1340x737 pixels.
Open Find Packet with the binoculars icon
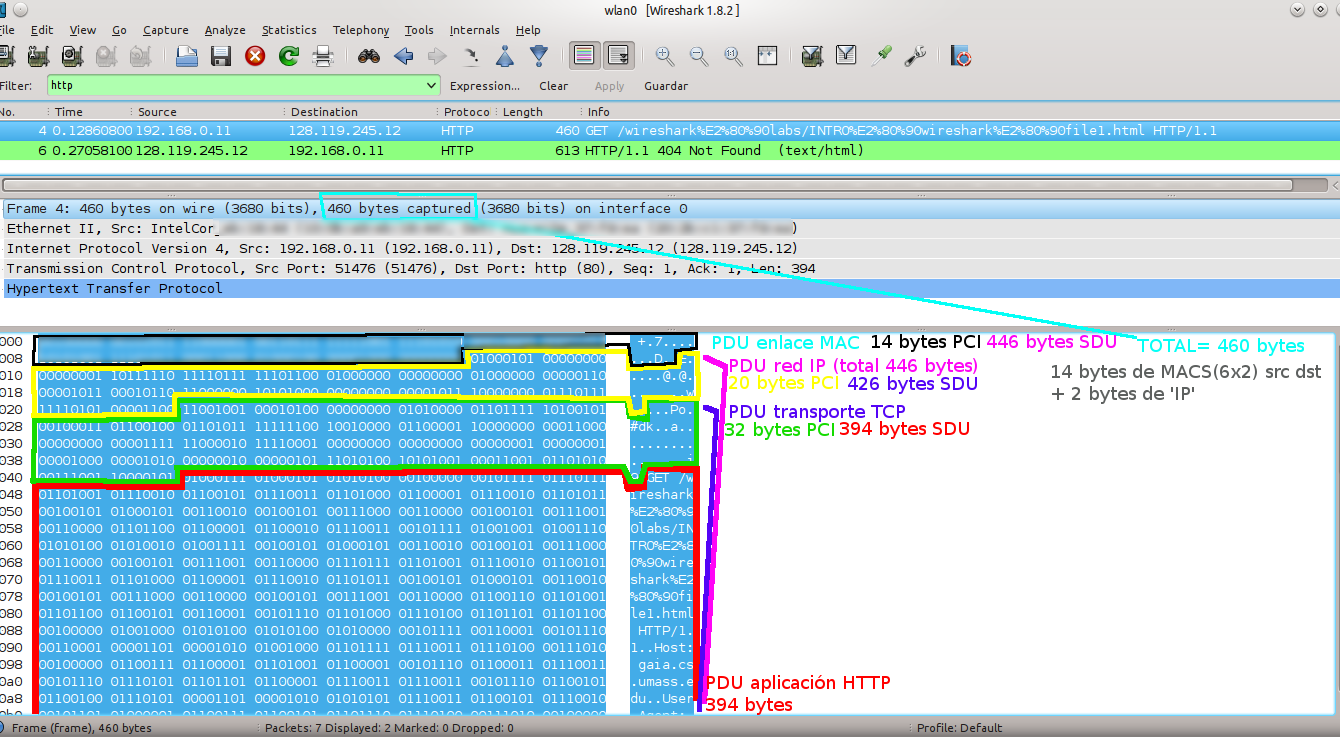click(x=369, y=56)
